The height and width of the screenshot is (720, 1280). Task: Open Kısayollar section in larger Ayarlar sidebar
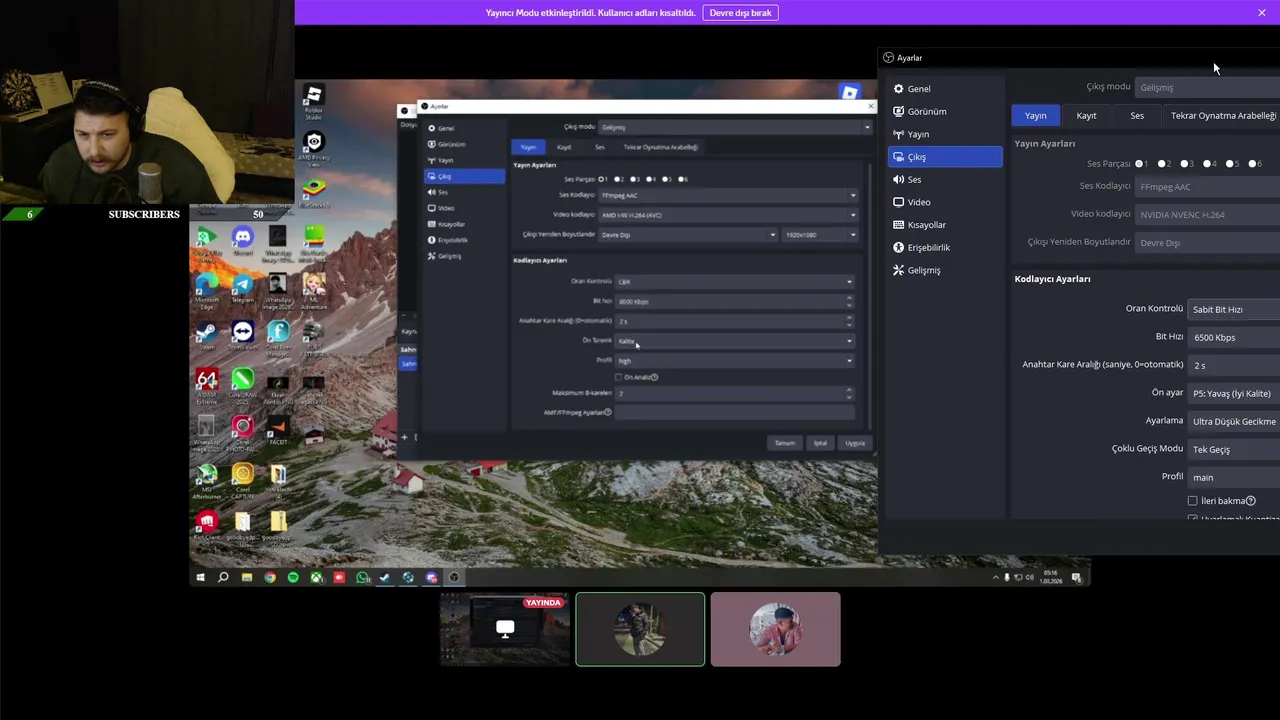[x=945, y=225]
